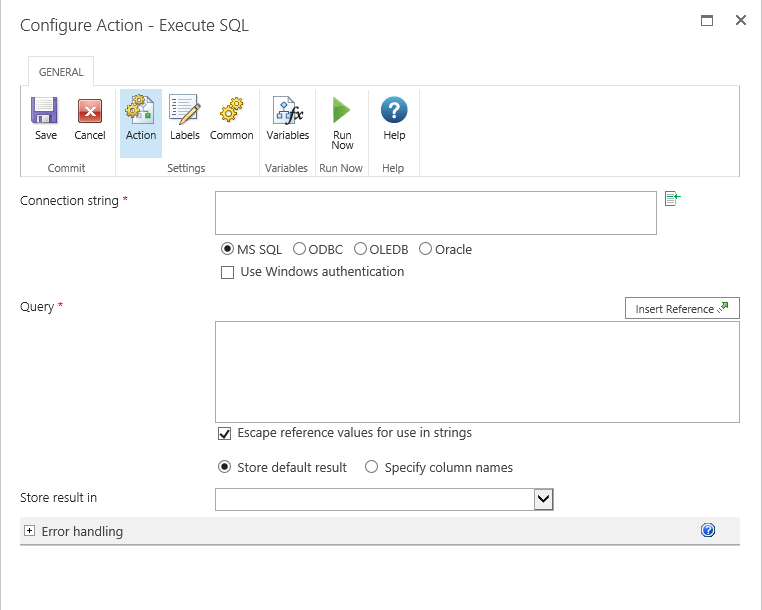The width and height of the screenshot is (762, 610).
Task: Click the Error handling section label
Action: click(x=82, y=531)
